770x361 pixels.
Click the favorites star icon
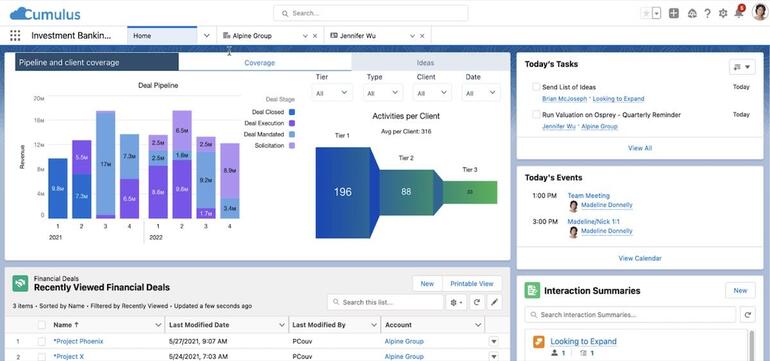coord(646,14)
